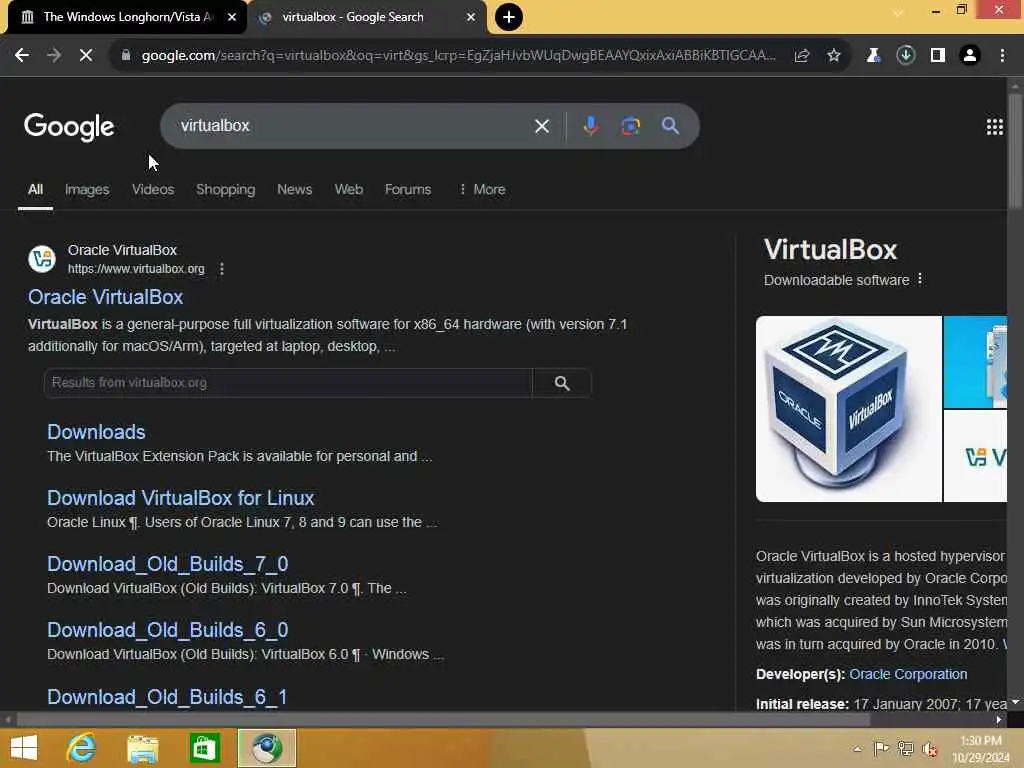Go back to the previous page
This screenshot has width=1024, height=768.
click(x=22, y=56)
